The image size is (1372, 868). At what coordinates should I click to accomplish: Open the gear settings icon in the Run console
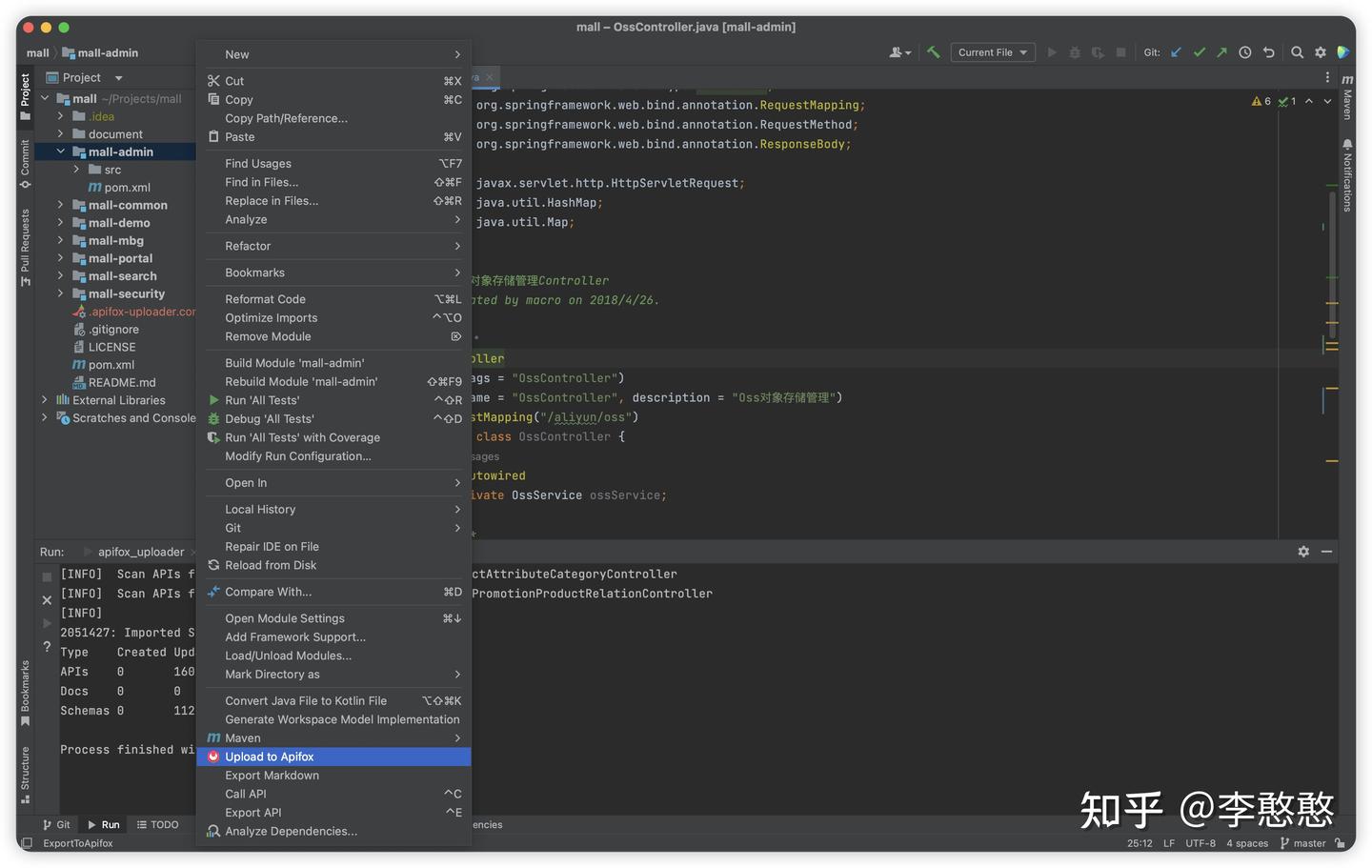click(x=1303, y=551)
